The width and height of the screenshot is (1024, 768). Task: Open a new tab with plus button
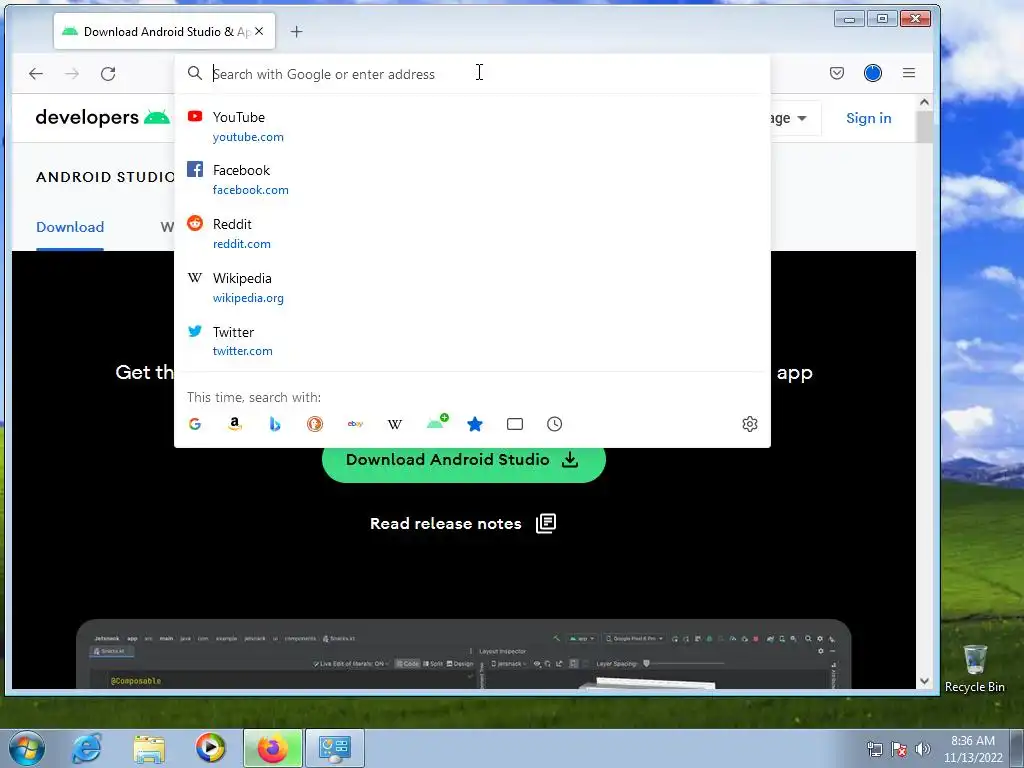[x=296, y=31]
